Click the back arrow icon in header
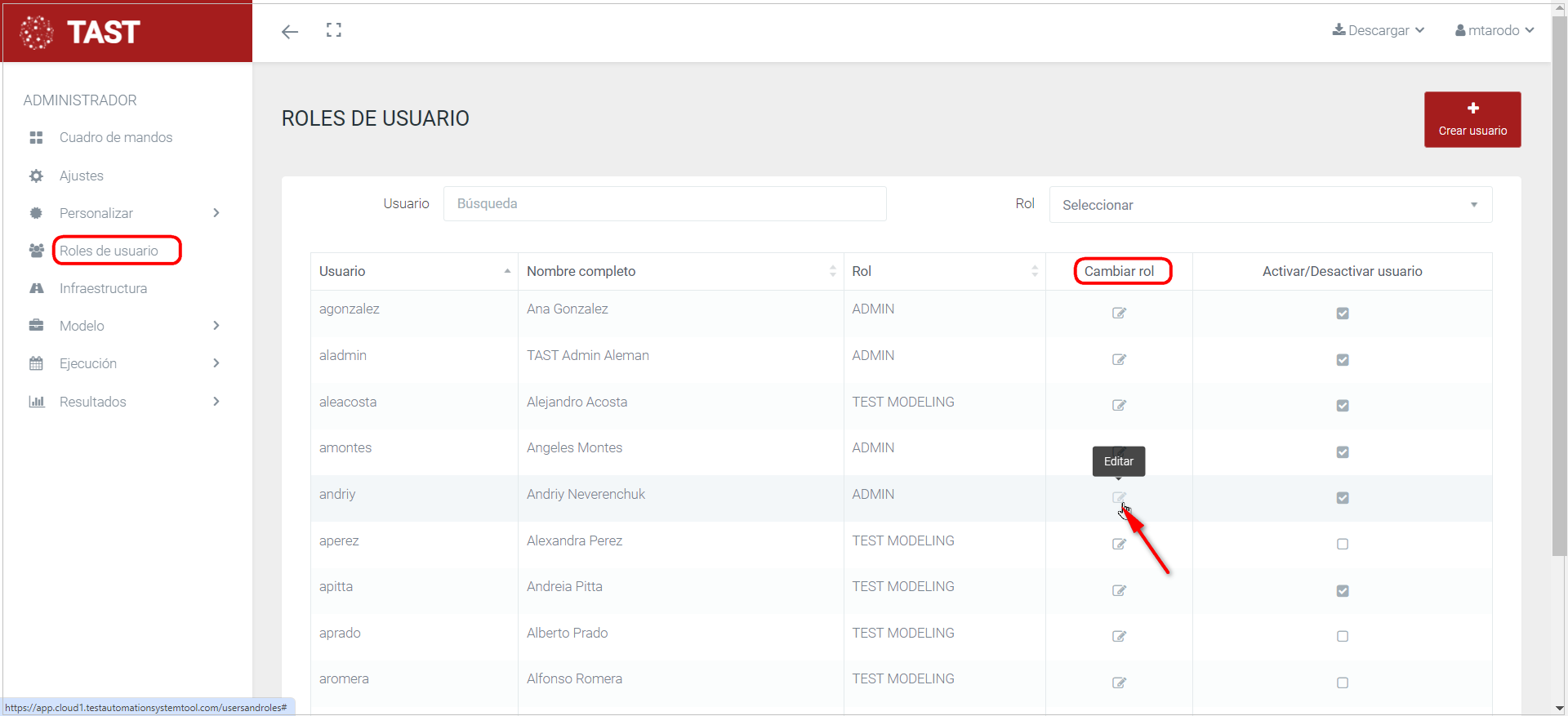1568x716 pixels. (x=290, y=32)
